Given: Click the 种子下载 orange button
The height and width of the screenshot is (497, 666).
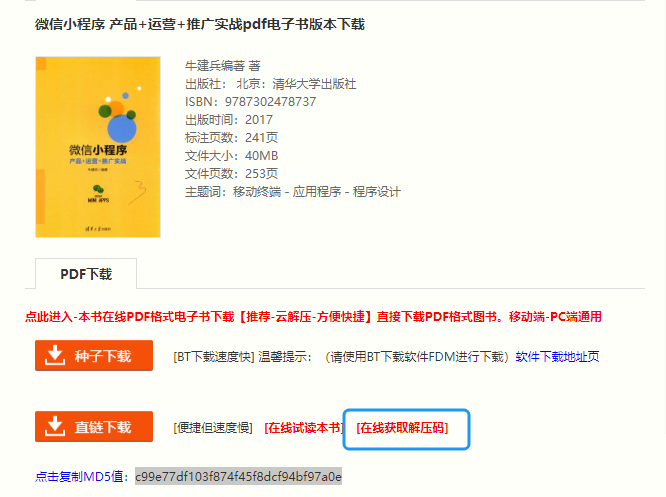Looking at the screenshot, I should tap(94, 356).
